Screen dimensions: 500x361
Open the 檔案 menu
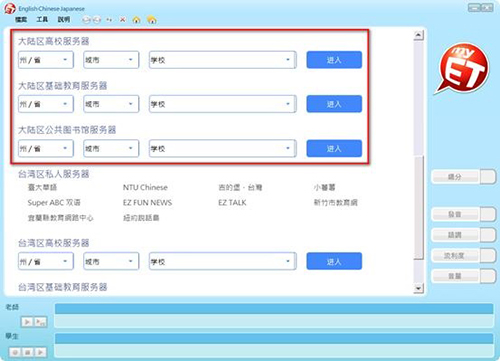coord(21,20)
